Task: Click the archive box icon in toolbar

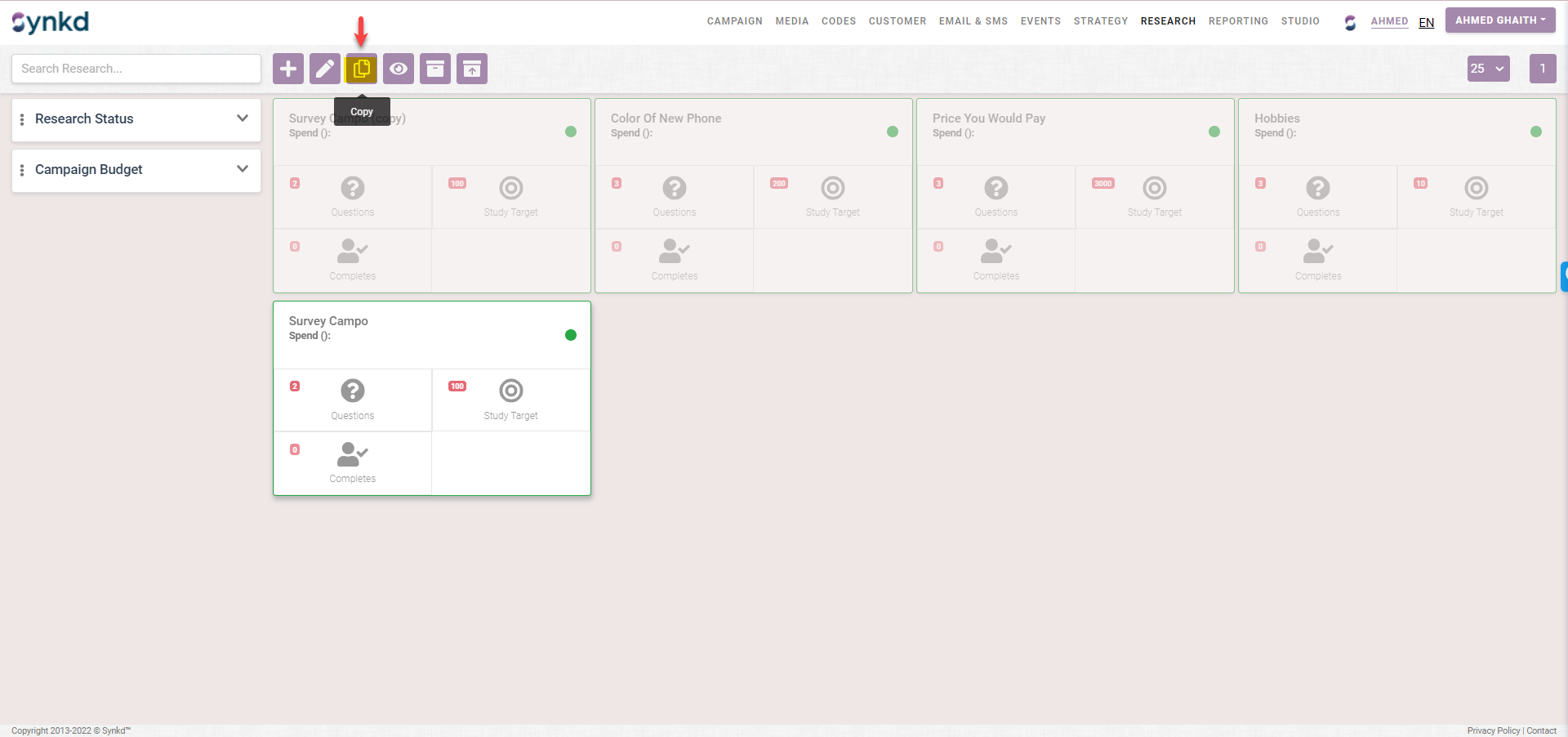Action: click(x=435, y=69)
